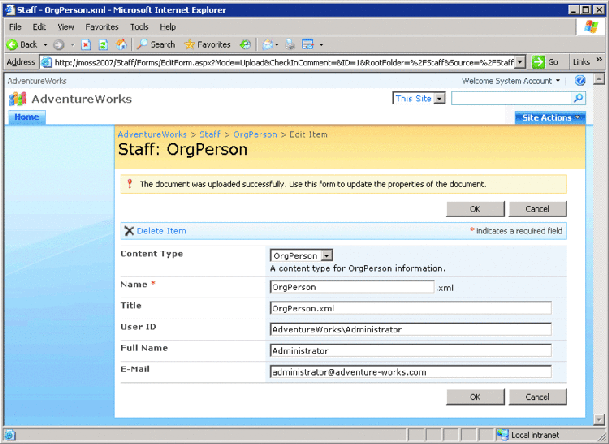Click the browser Back button
Viewport: 609px width, 444px height.
[x=22, y=45]
